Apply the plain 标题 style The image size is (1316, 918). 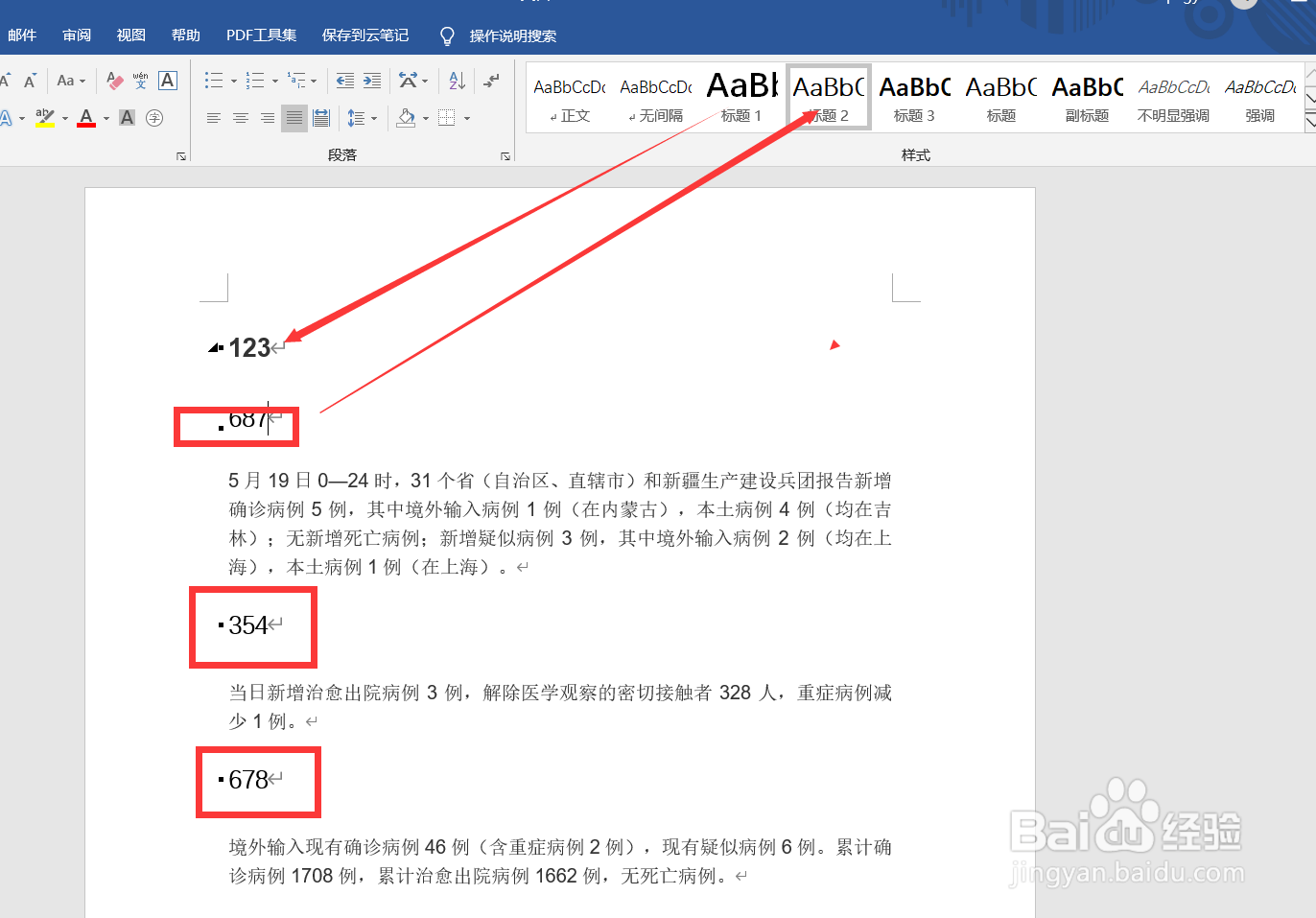click(x=1001, y=98)
